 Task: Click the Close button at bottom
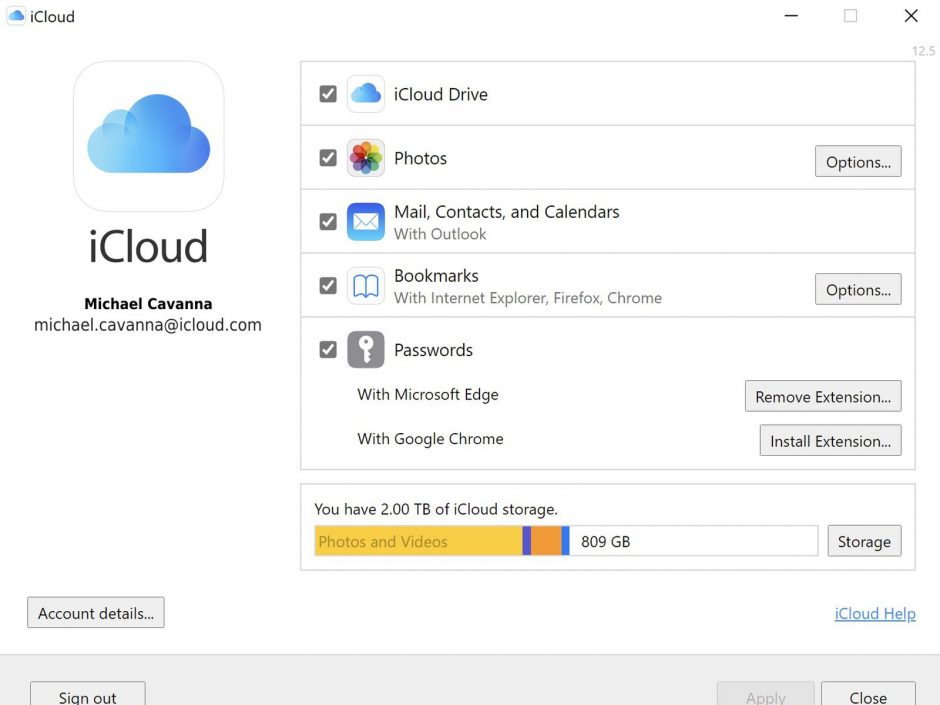[868, 695]
